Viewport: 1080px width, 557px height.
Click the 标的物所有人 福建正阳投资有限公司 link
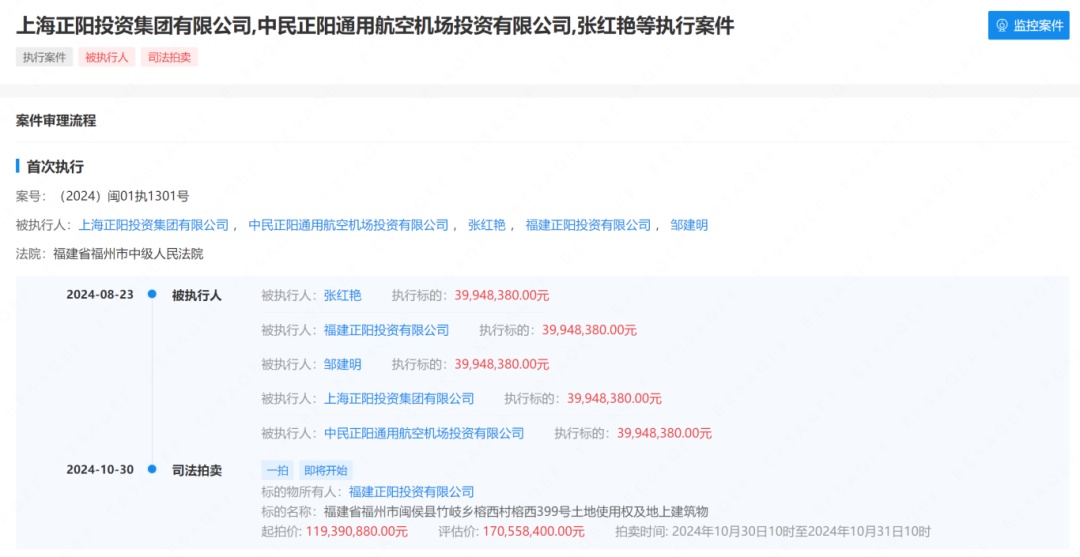(411, 492)
